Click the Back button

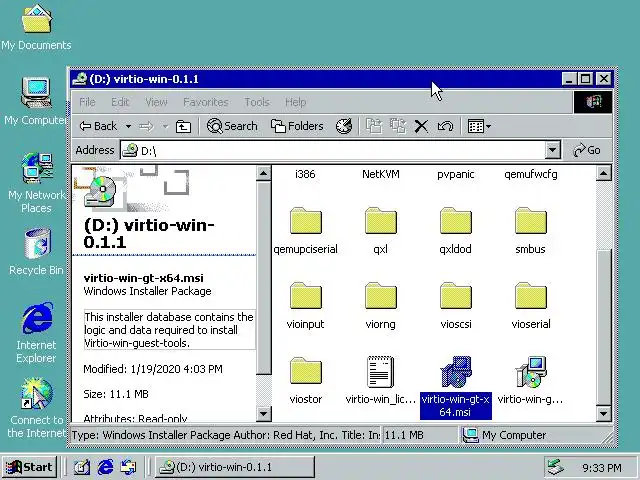tap(98, 127)
